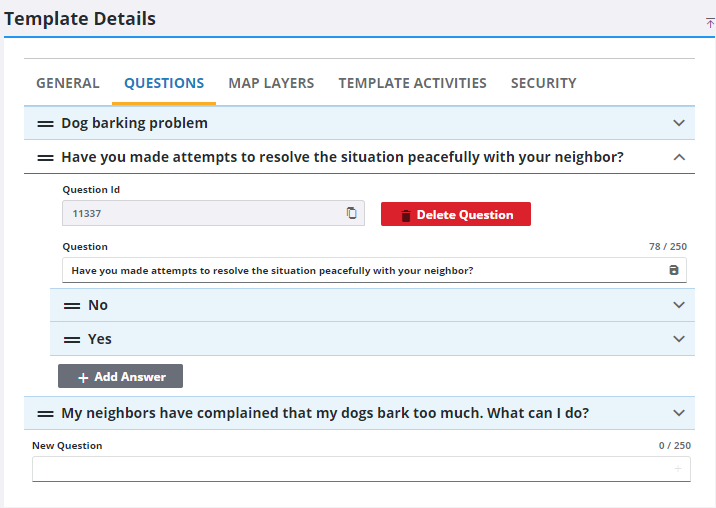Click the save icon in Question field

(x=673, y=270)
